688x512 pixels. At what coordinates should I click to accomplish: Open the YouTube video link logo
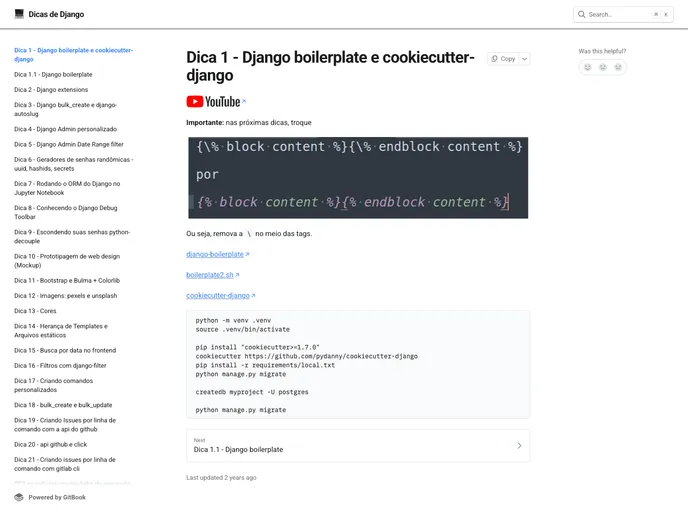[213, 102]
